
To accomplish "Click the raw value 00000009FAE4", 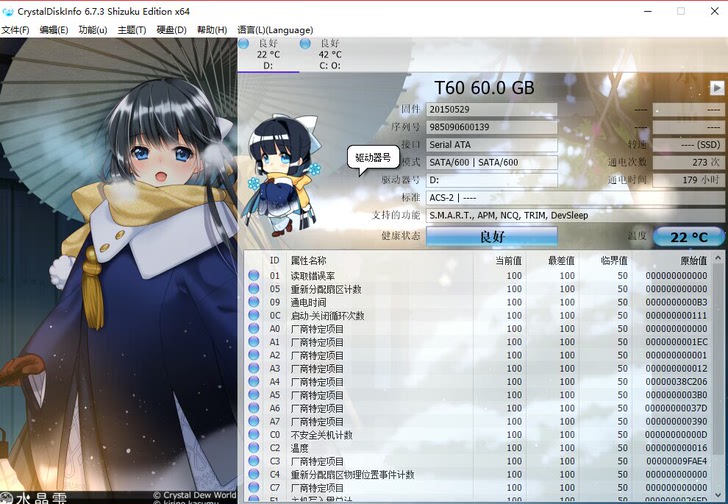I will pos(676,461).
